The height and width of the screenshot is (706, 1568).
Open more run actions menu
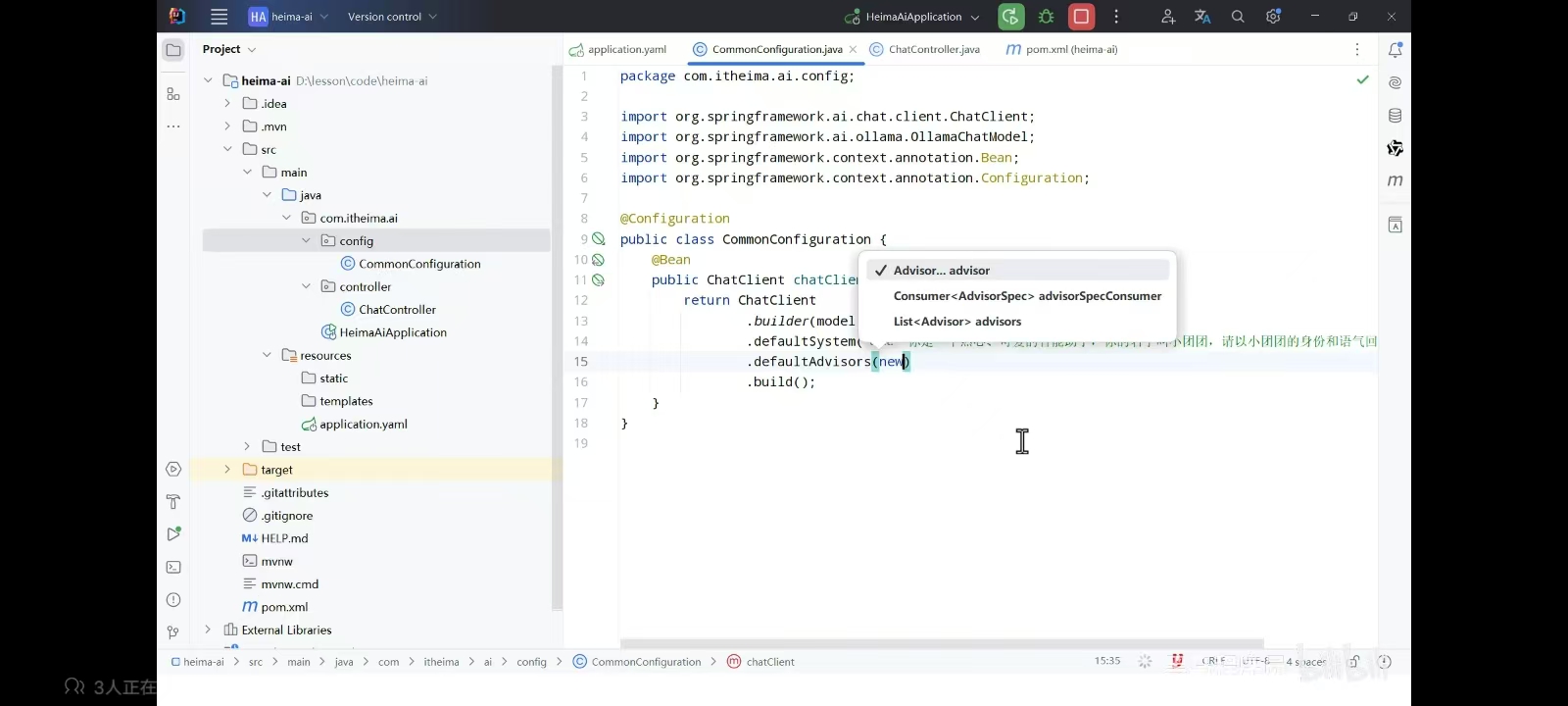point(1116,17)
